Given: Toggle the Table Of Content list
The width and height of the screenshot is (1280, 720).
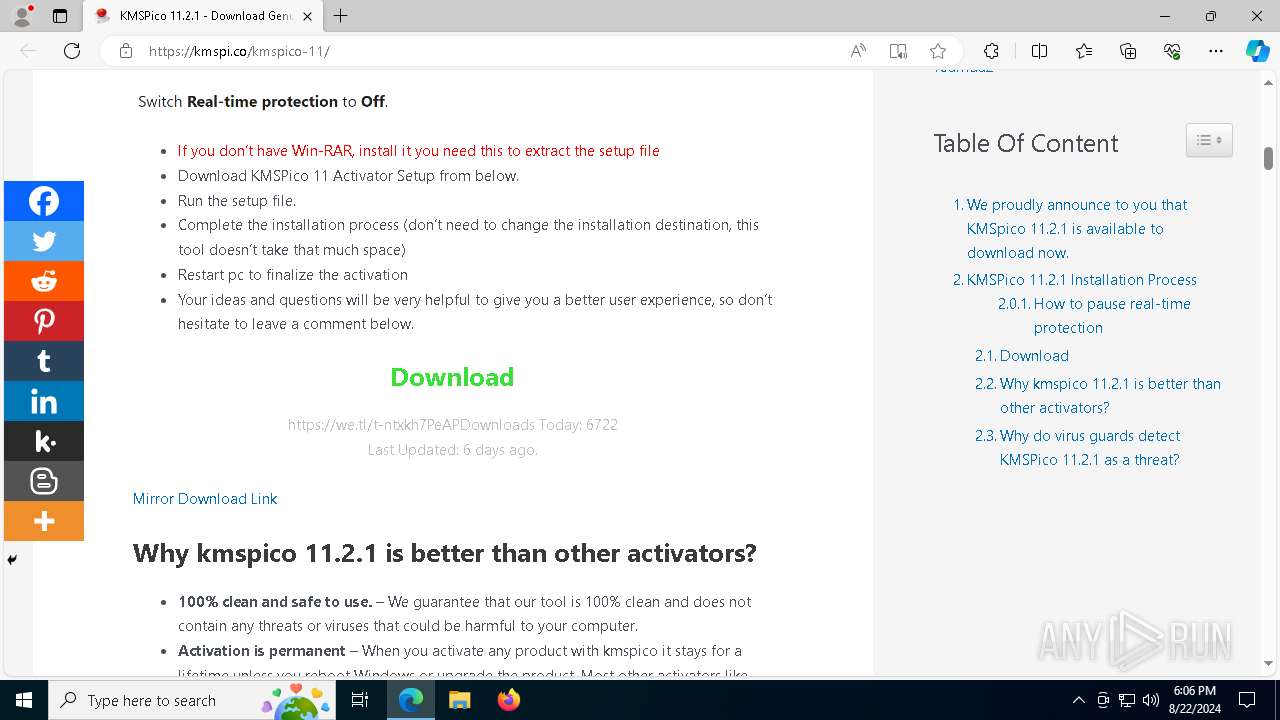Looking at the screenshot, I should click(x=1209, y=140).
